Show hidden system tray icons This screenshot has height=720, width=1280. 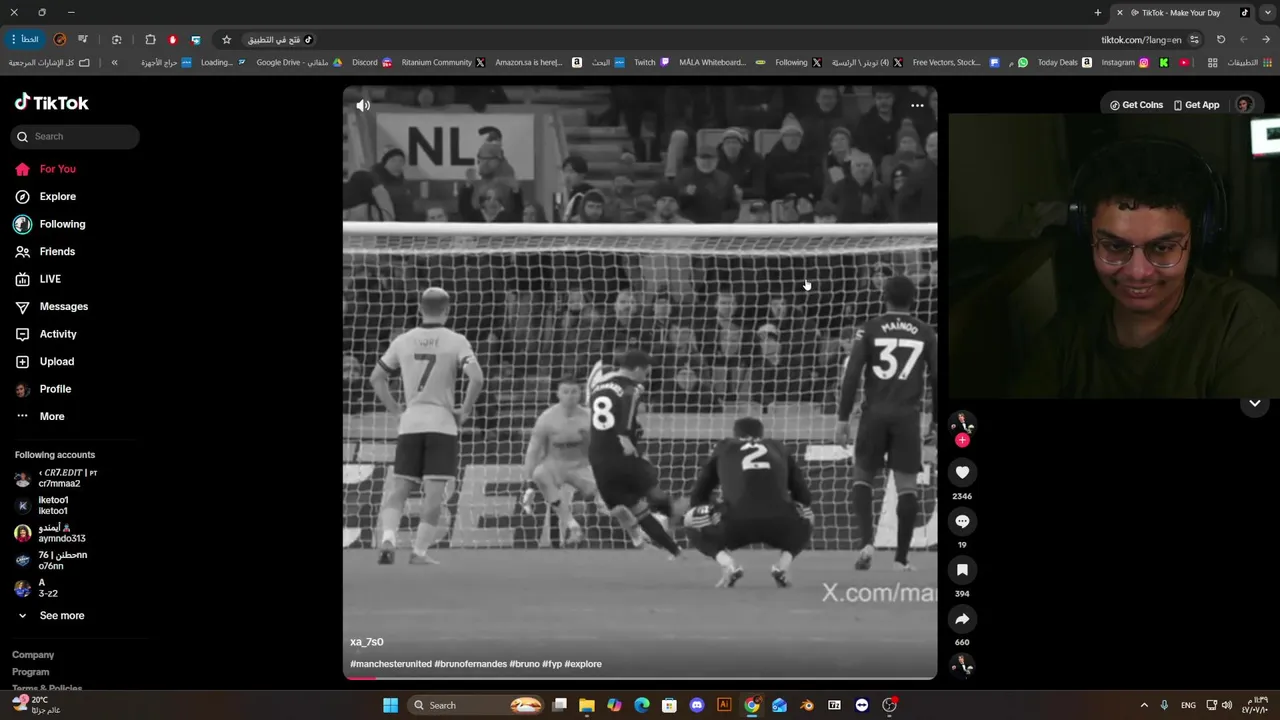coord(1144,705)
